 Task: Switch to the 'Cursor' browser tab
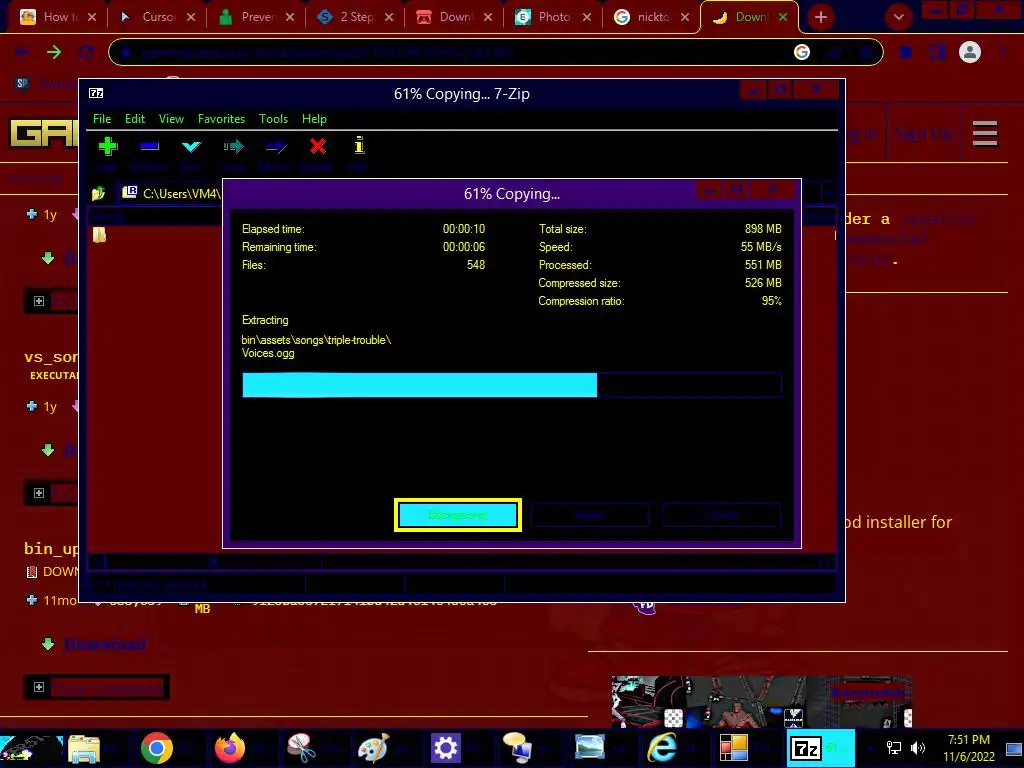157,17
